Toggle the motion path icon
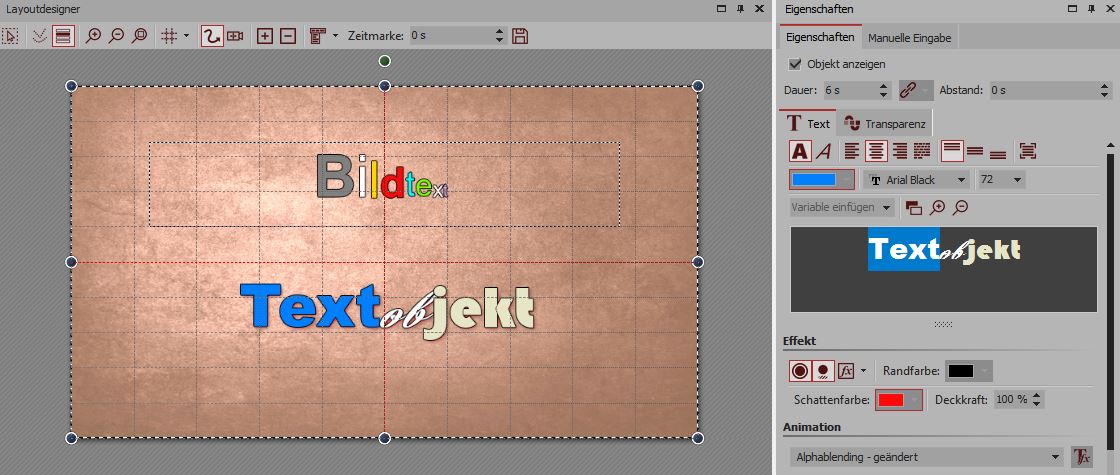The width and height of the screenshot is (1120, 475). click(211, 36)
